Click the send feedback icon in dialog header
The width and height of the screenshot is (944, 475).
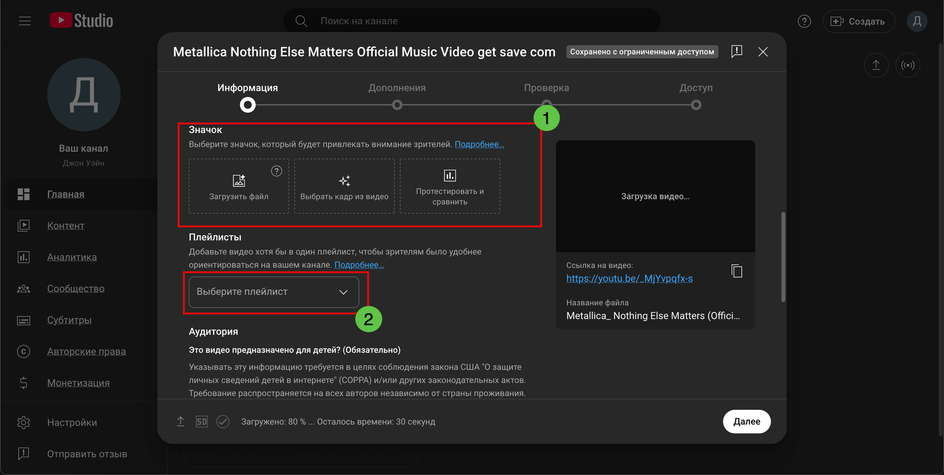pyautogui.click(x=736, y=52)
